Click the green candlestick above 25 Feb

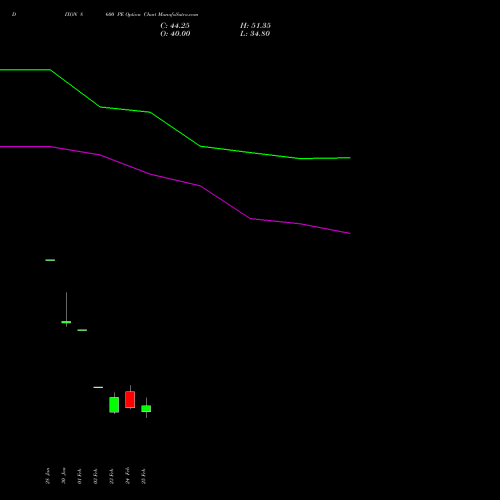click(x=146, y=408)
